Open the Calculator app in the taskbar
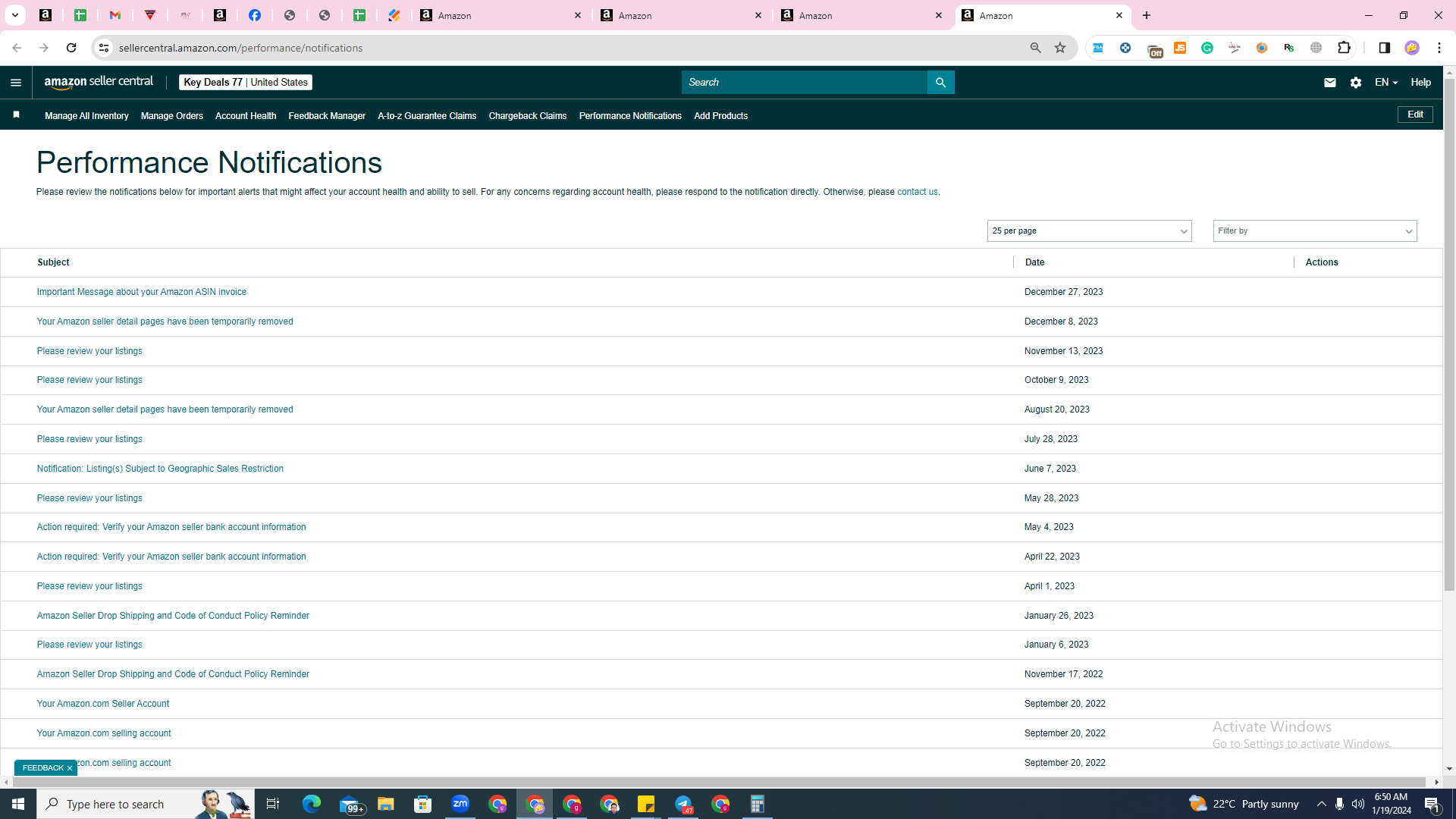 pyautogui.click(x=758, y=804)
